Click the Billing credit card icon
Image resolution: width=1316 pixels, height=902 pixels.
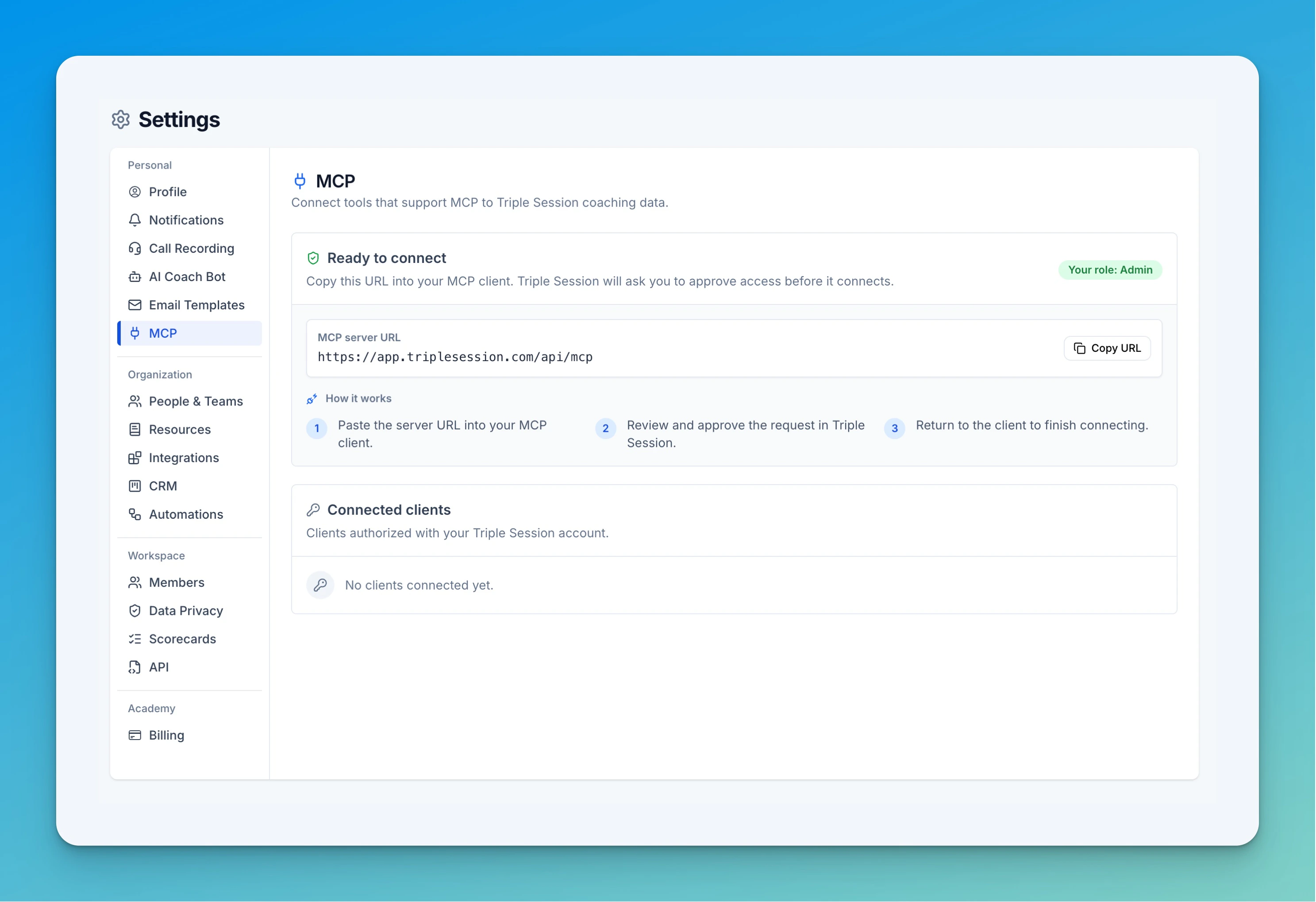click(135, 736)
